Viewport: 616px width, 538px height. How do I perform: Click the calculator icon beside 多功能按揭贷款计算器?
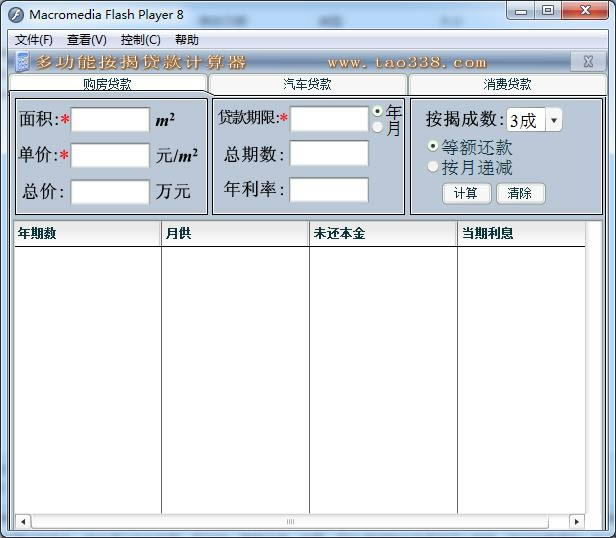(22, 62)
